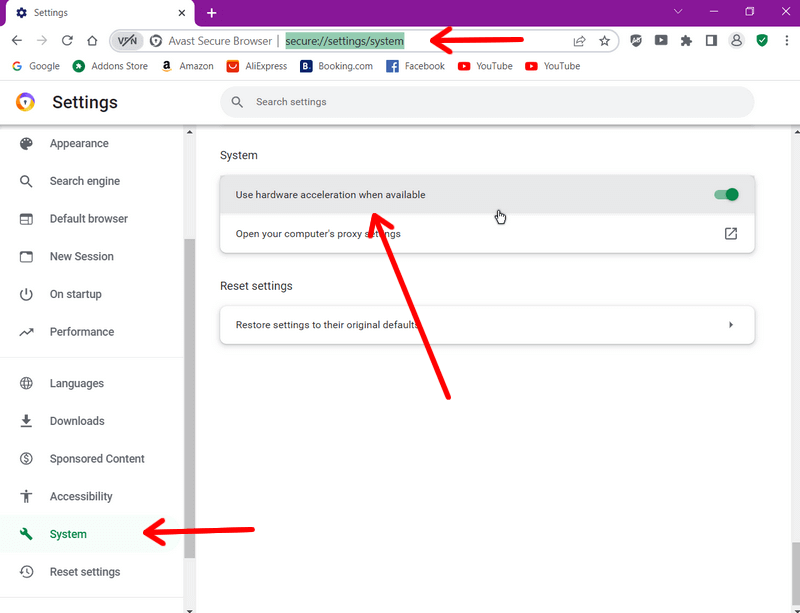Click the Settings tab title

pyautogui.click(x=51, y=13)
